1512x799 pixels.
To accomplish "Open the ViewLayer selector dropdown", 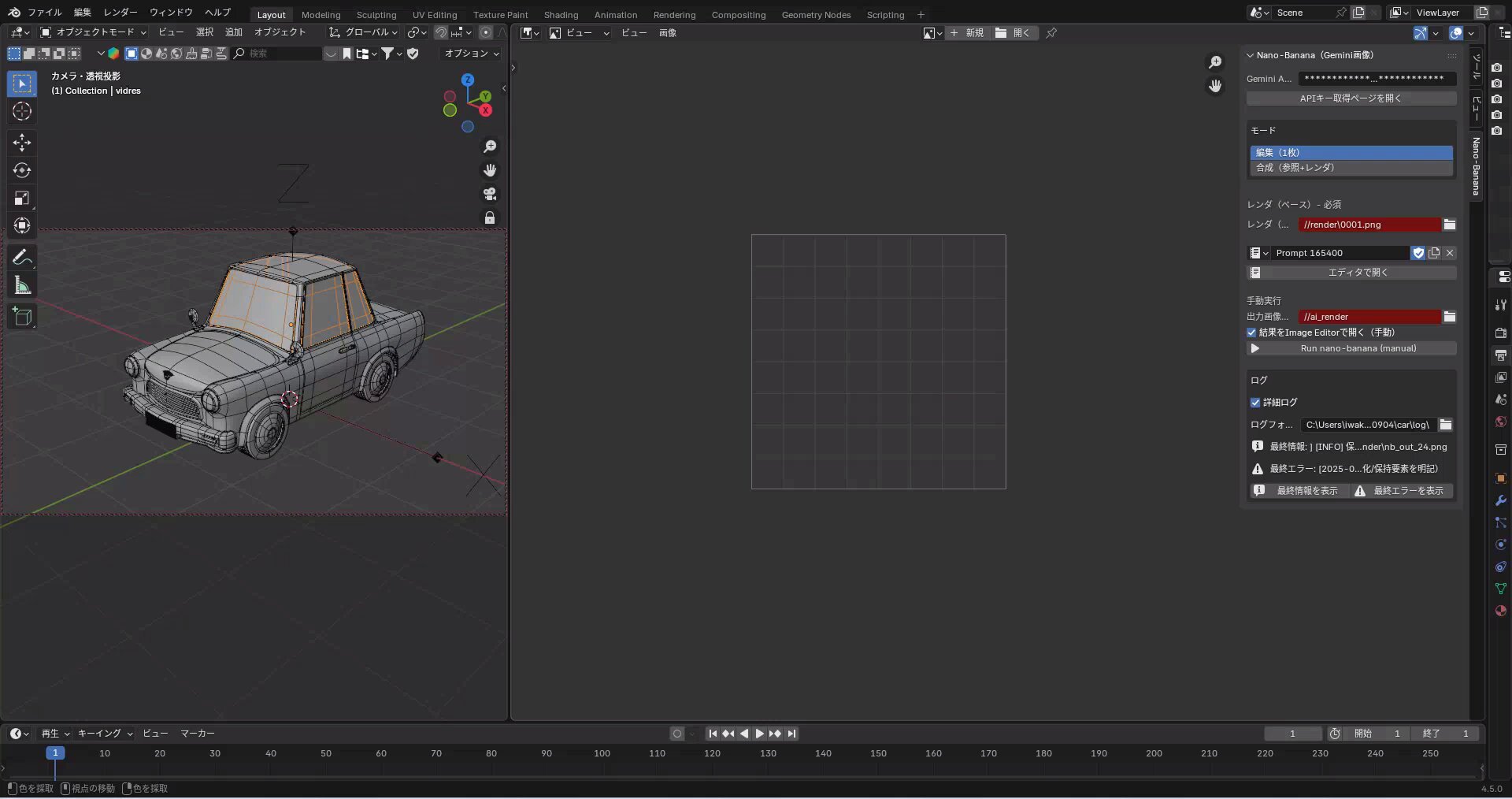I will (1398, 13).
